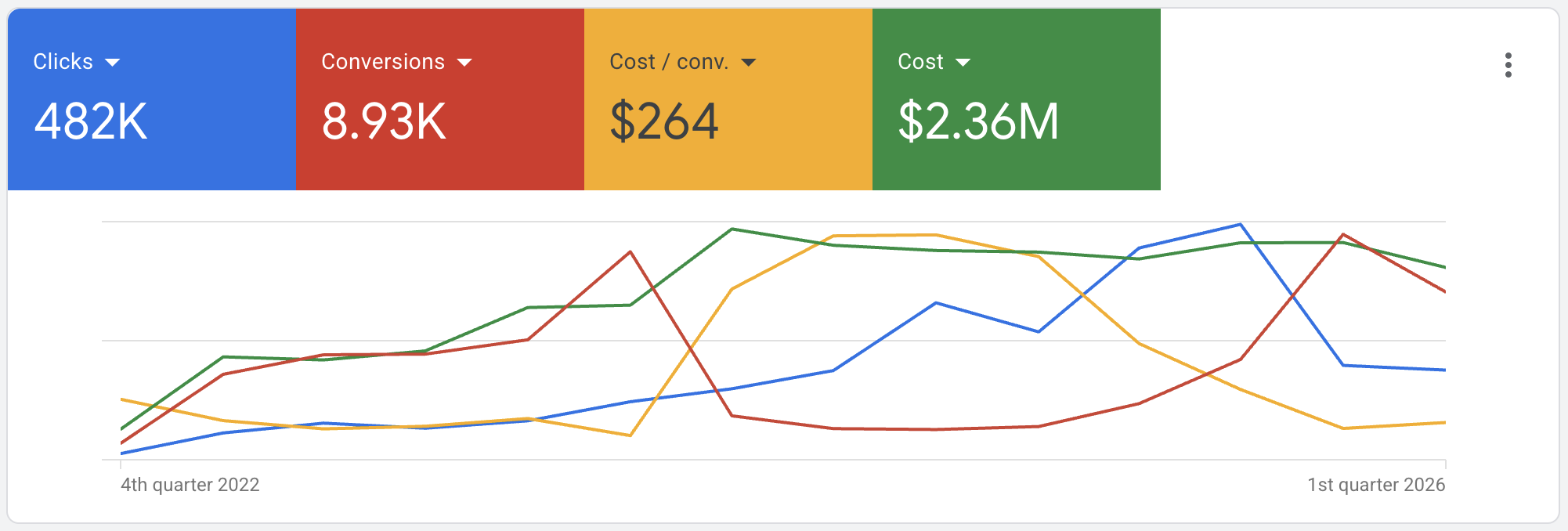Click the 8.93K conversions value
The height and width of the screenshot is (531, 1568).
[x=384, y=122]
